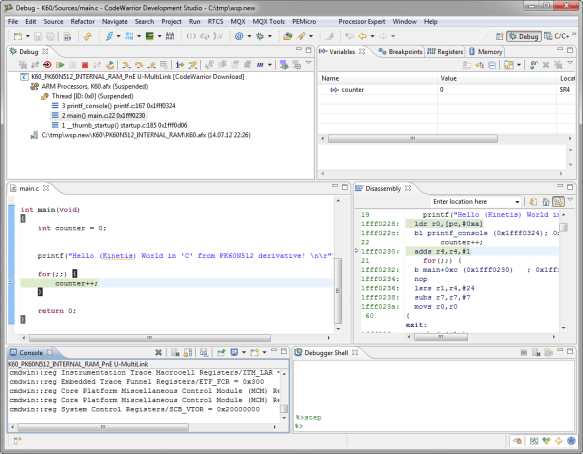Screen dimensions: 583x454
Task: Toggle Link with Active Debug Context in Disassembly
Action: click(558, 202)
